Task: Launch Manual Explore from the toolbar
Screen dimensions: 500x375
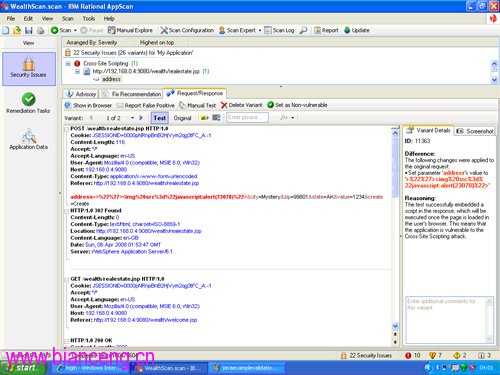Action: [x=130, y=30]
